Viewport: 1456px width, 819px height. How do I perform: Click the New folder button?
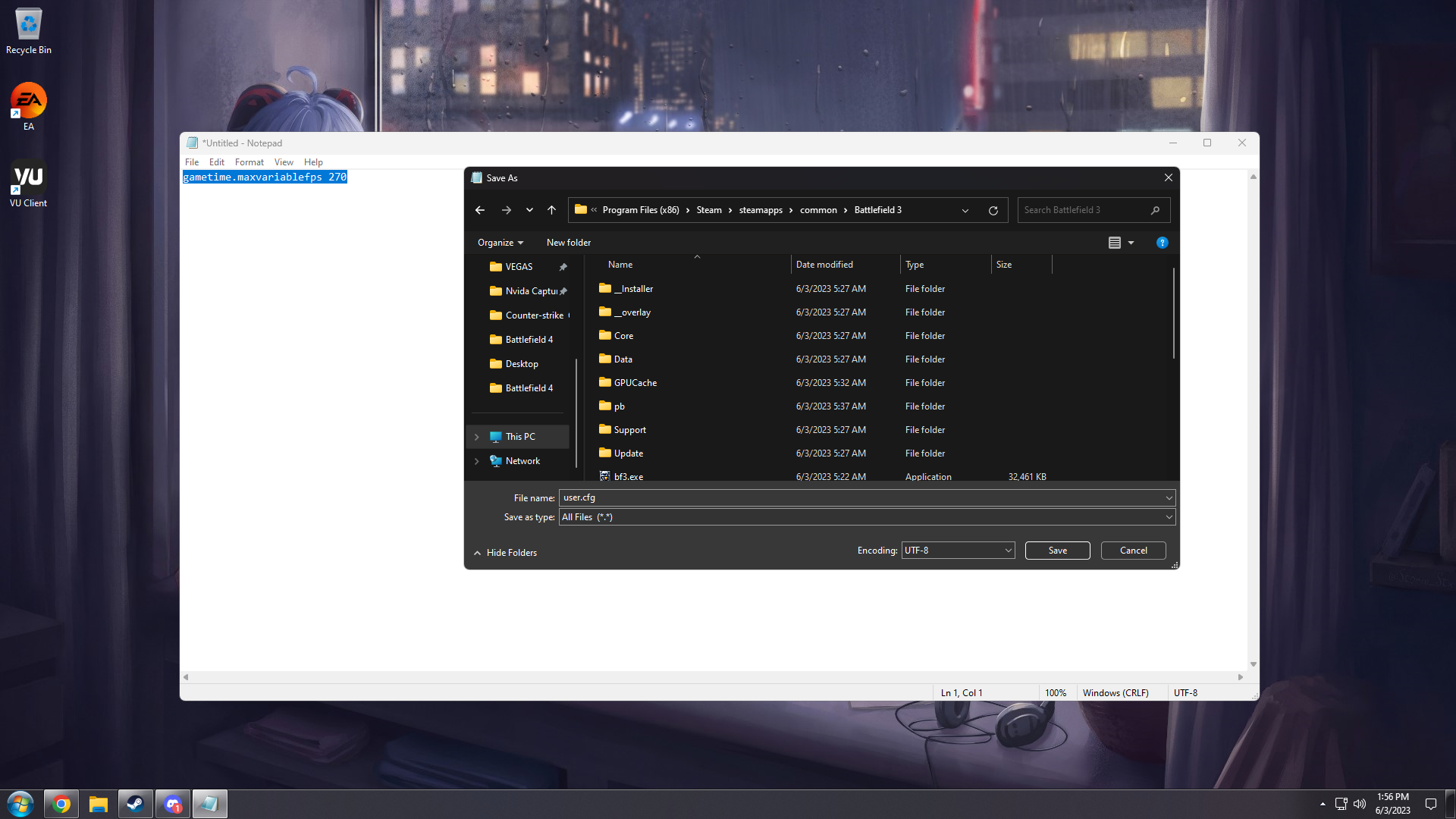point(568,243)
